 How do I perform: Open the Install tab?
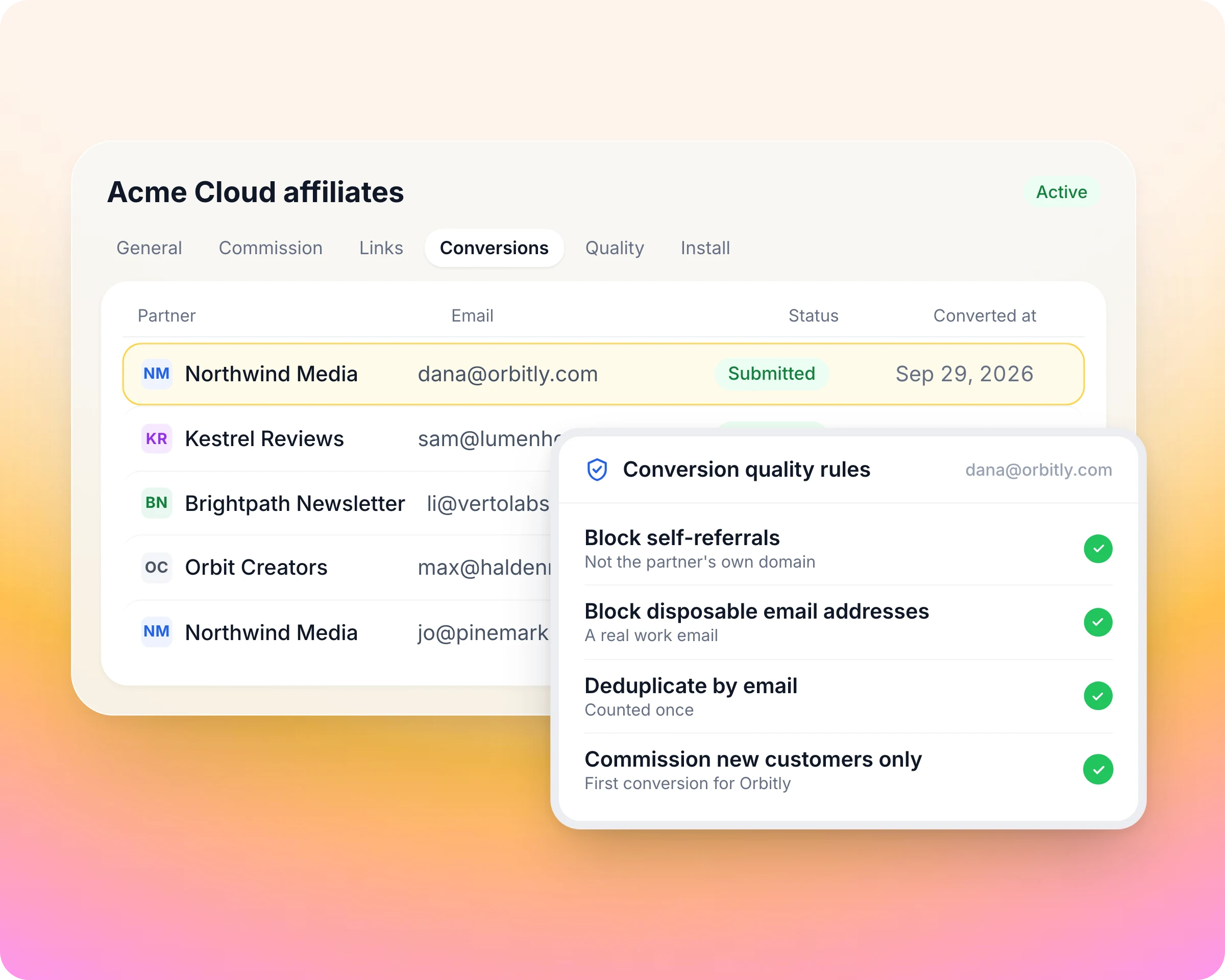pos(705,248)
